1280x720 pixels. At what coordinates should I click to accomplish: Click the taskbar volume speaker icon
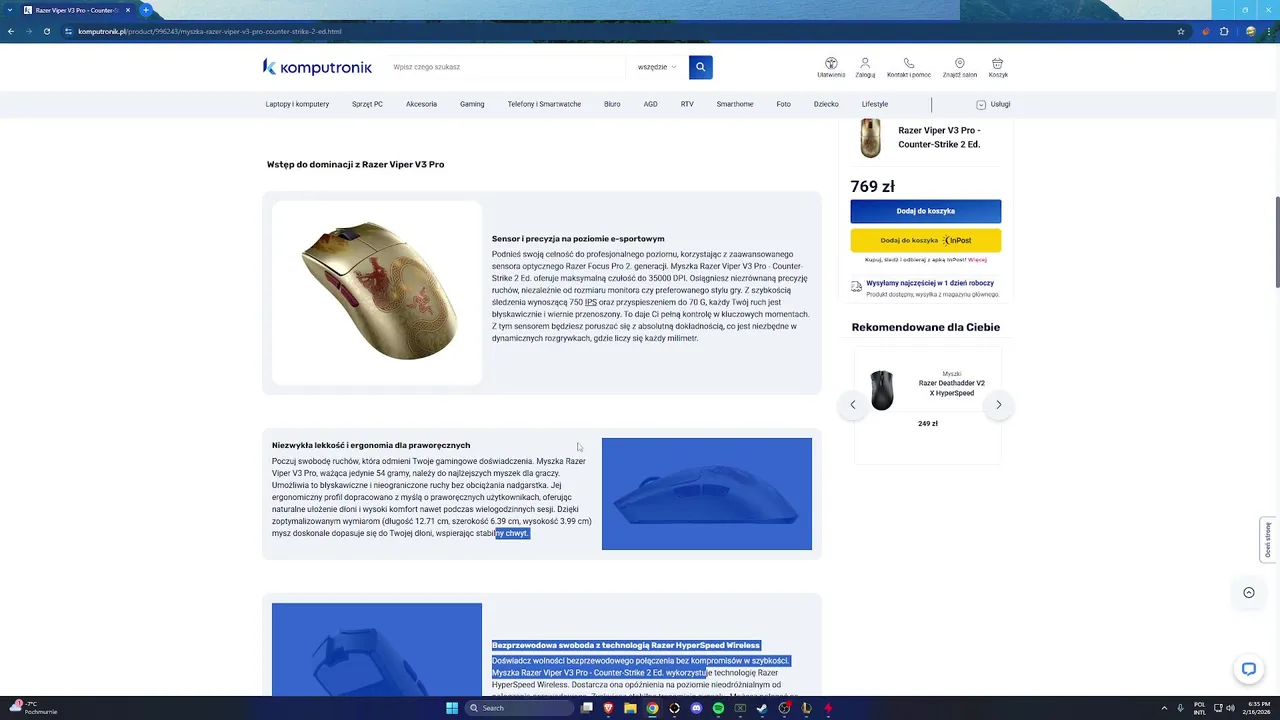pyautogui.click(x=1229, y=708)
